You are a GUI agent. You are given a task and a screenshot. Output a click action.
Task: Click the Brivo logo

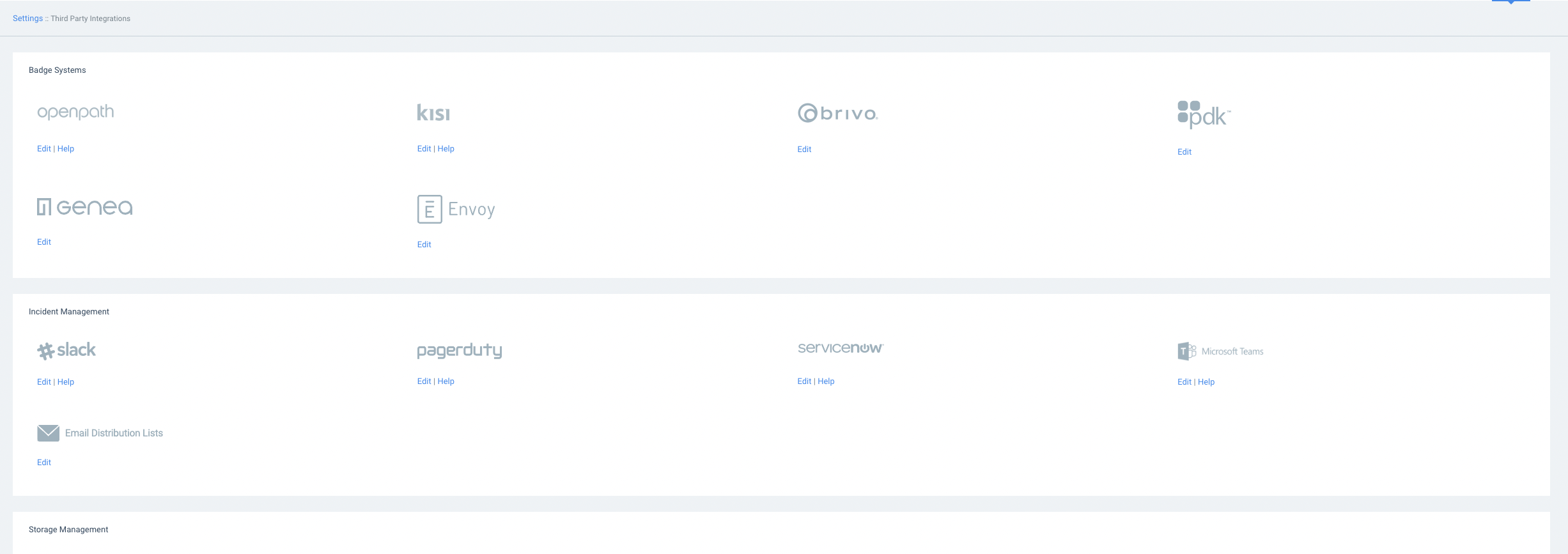coord(838,113)
